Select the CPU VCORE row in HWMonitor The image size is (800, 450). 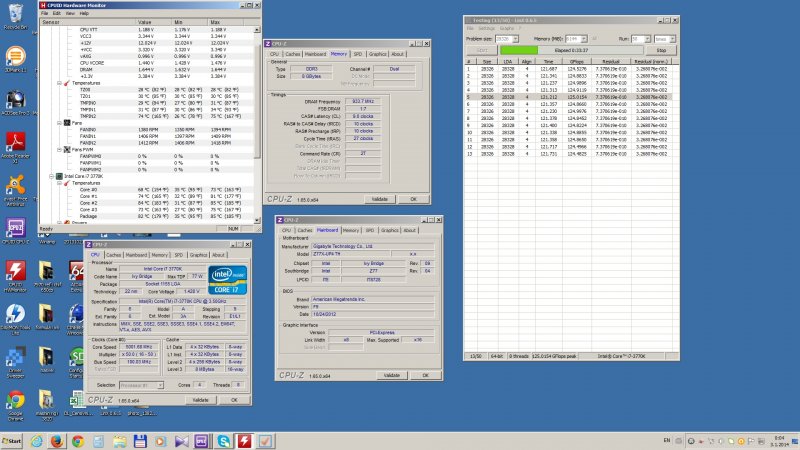coord(148,63)
